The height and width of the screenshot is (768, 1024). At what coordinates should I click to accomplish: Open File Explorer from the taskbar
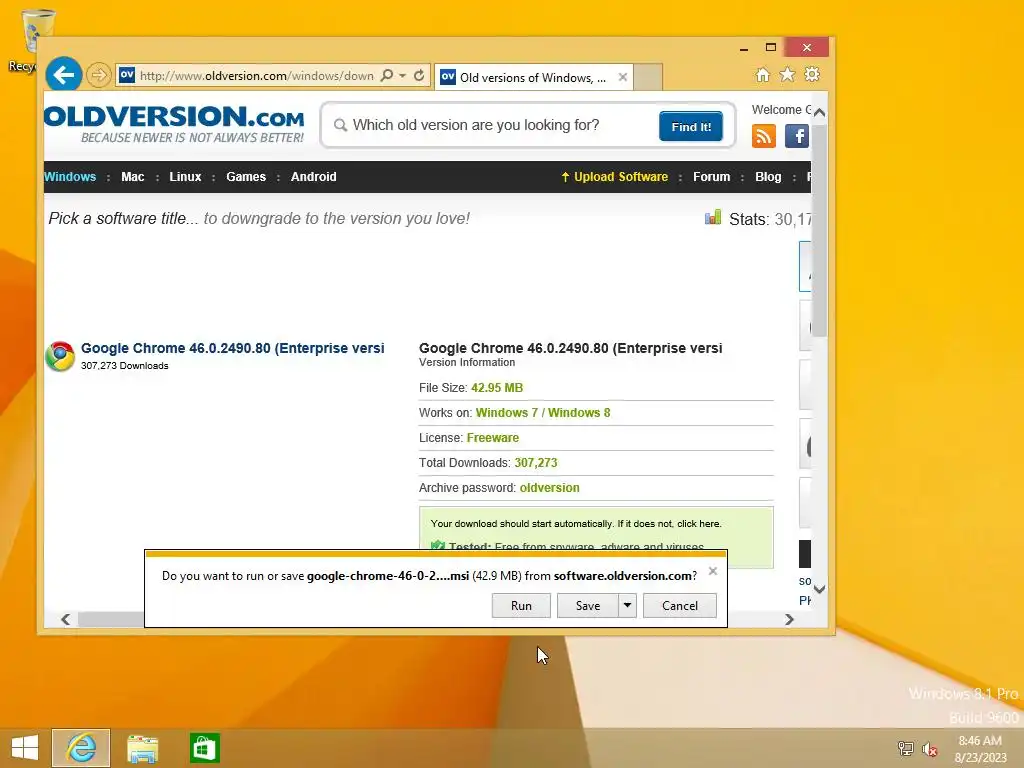[142, 748]
